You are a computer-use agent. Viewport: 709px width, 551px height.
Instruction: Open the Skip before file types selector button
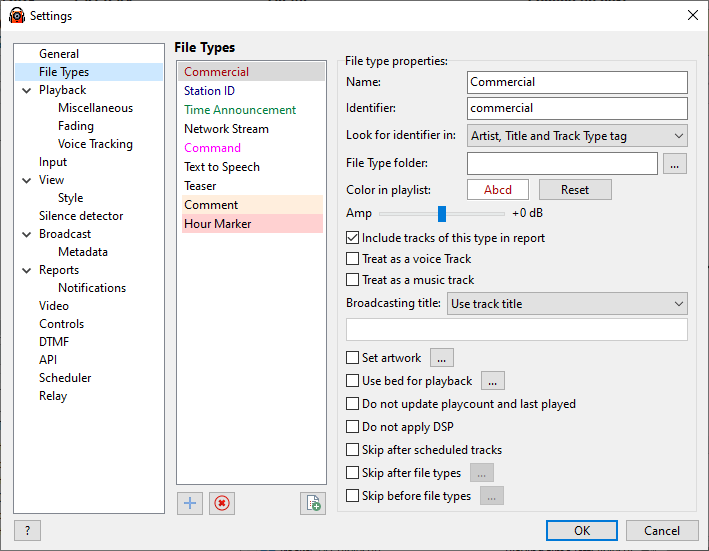[x=492, y=496]
